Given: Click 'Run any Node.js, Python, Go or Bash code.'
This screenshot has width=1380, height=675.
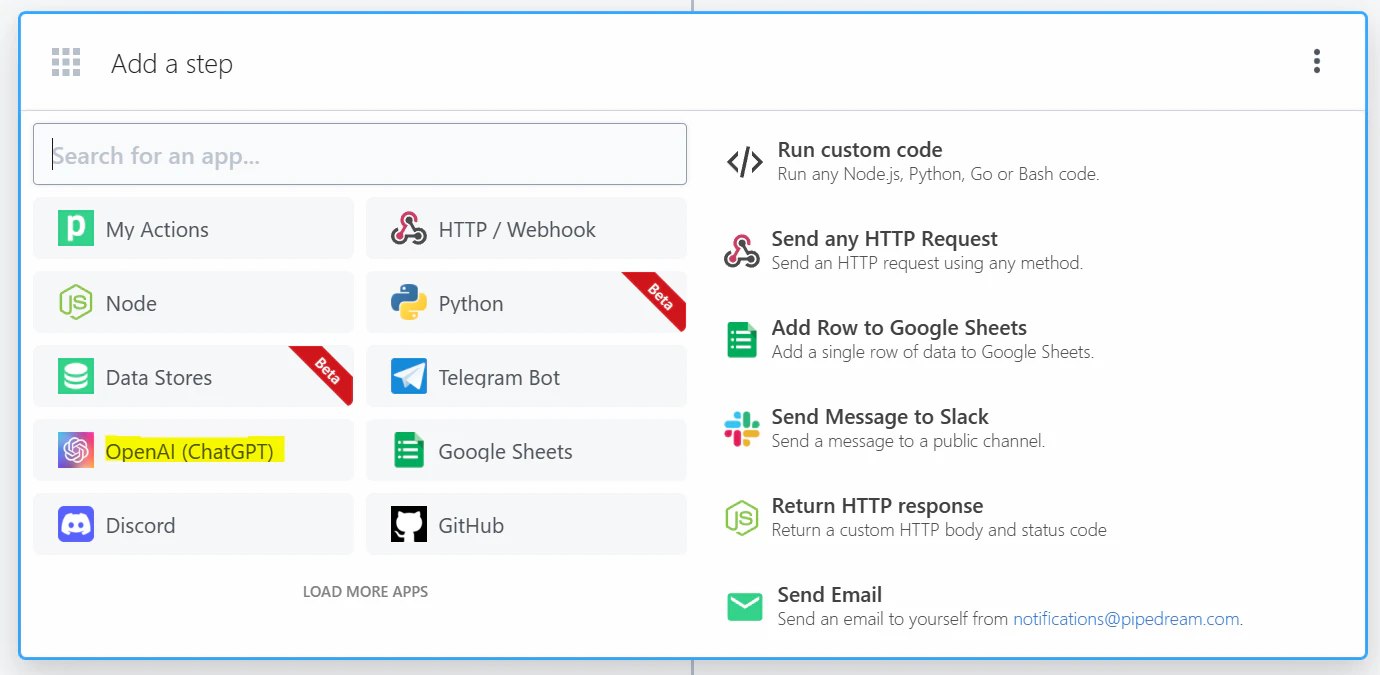Looking at the screenshot, I should click(938, 174).
